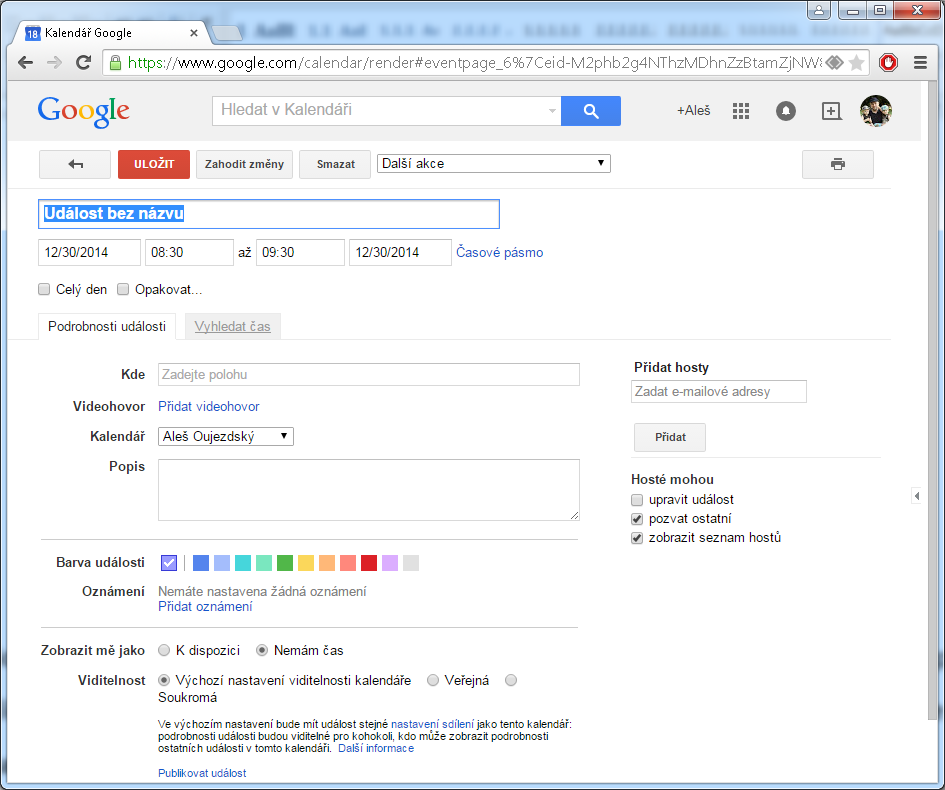Open Další informace link
The width and height of the screenshot is (945, 790).
375,748
